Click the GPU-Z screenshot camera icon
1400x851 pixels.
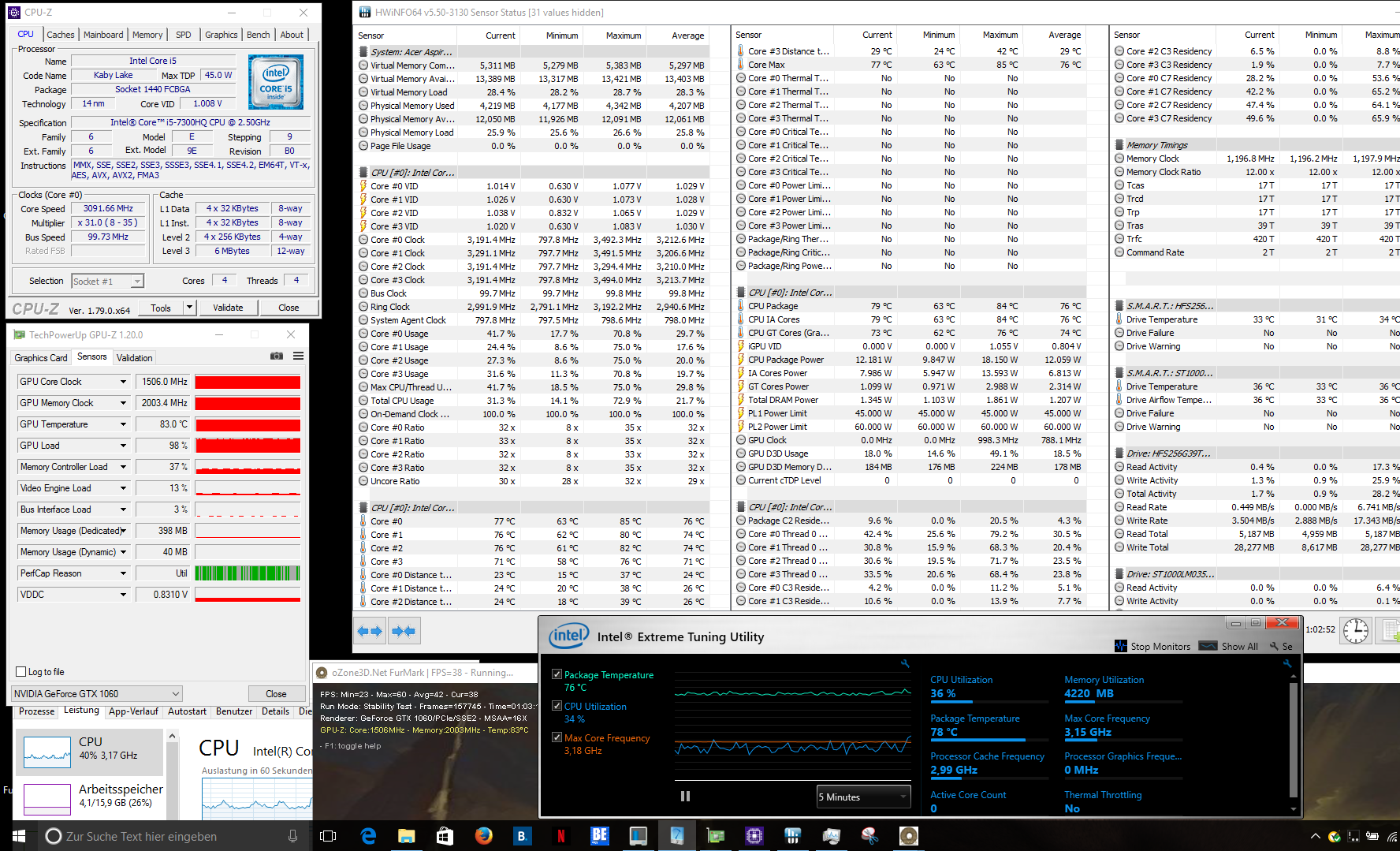pyautogui.click(x=277, y=356)
